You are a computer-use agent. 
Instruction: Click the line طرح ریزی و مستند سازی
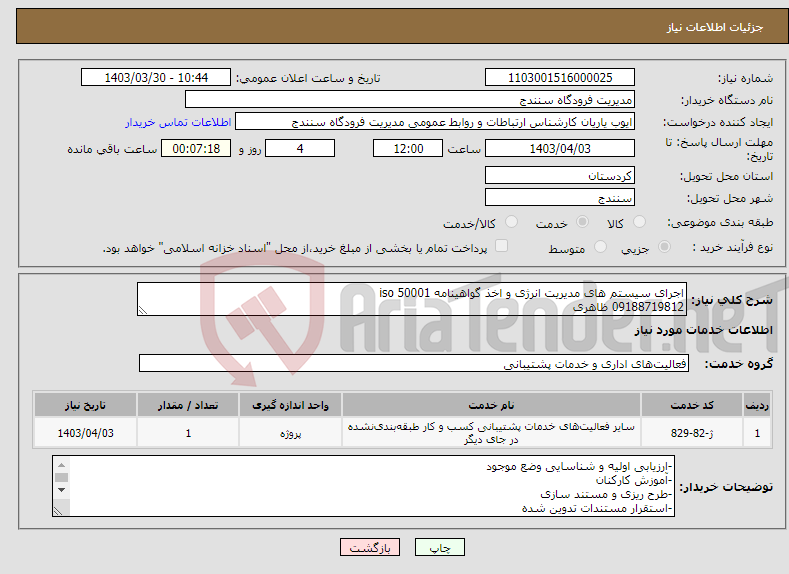point(606,495)
